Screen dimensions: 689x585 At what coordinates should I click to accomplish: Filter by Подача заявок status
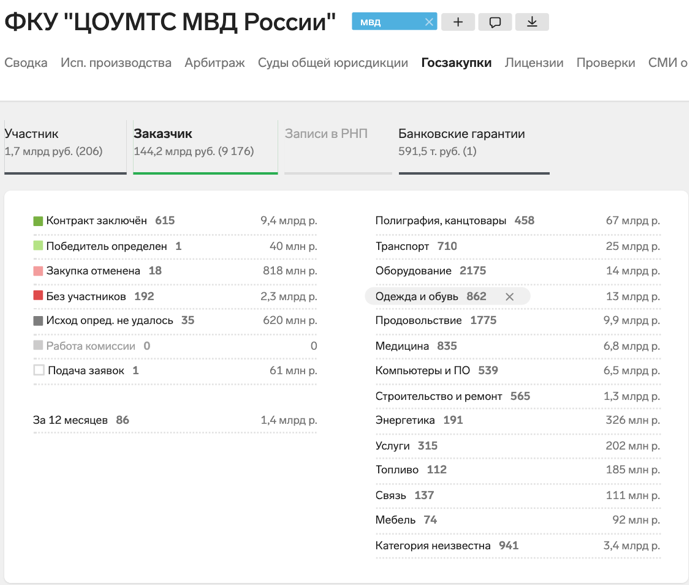coord(175,371)
